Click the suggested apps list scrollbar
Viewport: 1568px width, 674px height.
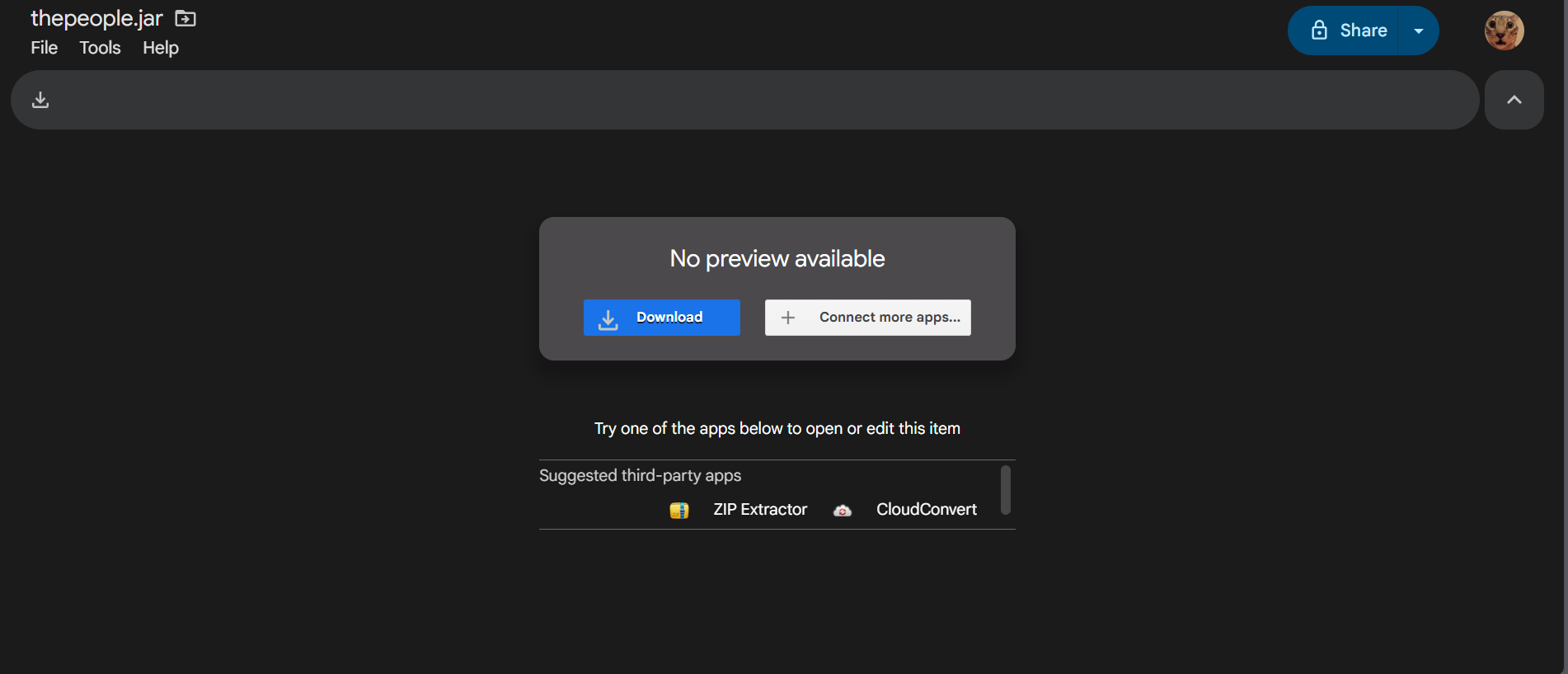tap(1005, 490)
